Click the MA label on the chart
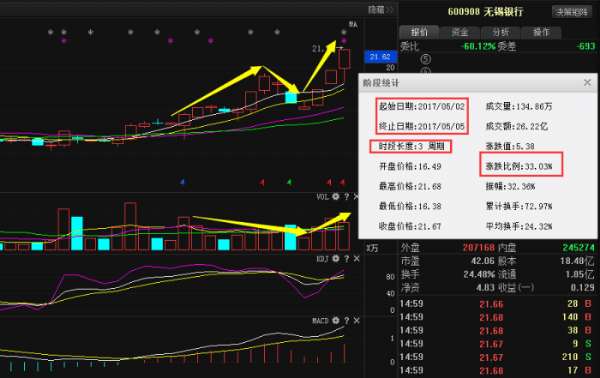The width and height of the screenshot is (600, 378). (353, 25)
